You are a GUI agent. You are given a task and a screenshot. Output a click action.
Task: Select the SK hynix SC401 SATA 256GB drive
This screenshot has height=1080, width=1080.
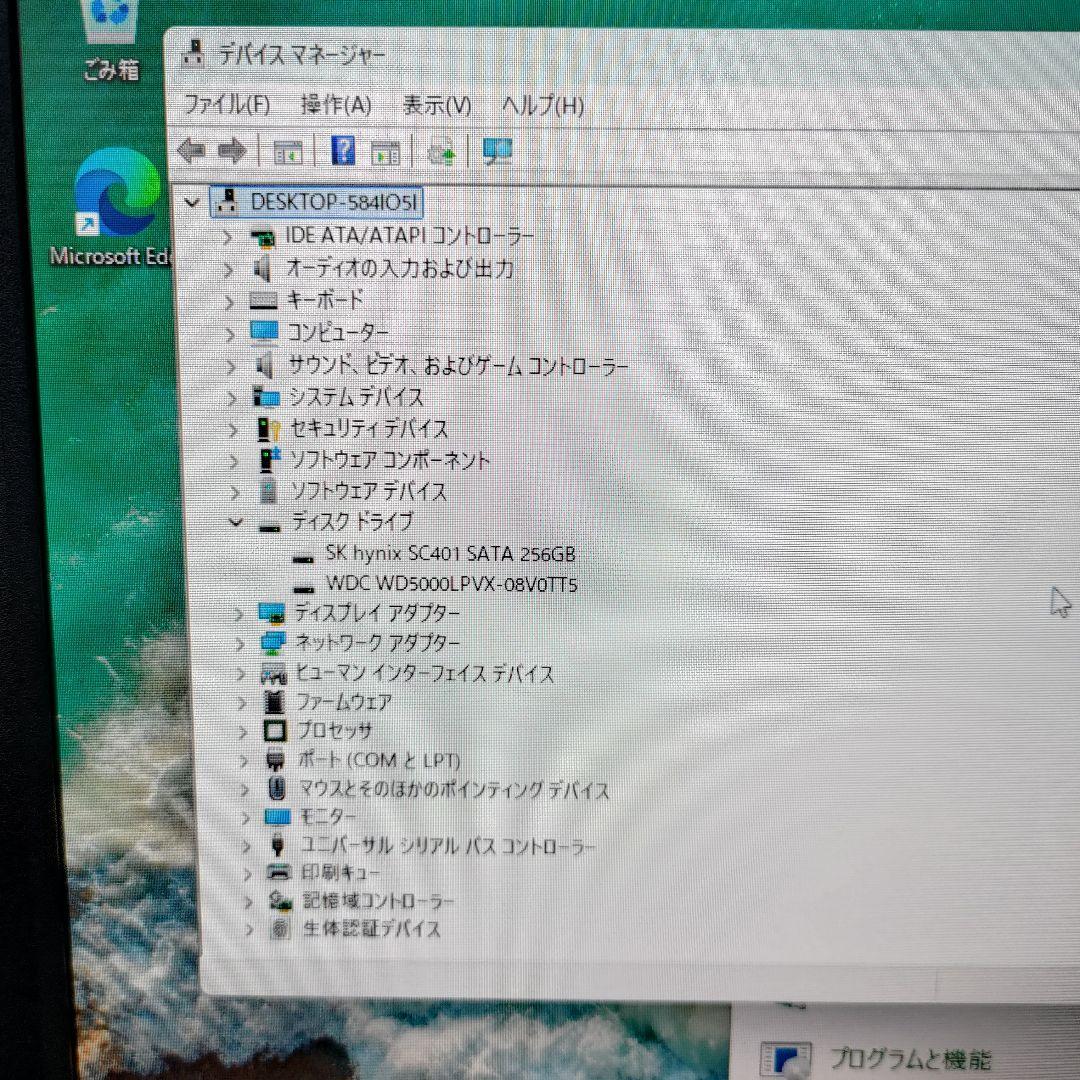(x=450, y=554)
